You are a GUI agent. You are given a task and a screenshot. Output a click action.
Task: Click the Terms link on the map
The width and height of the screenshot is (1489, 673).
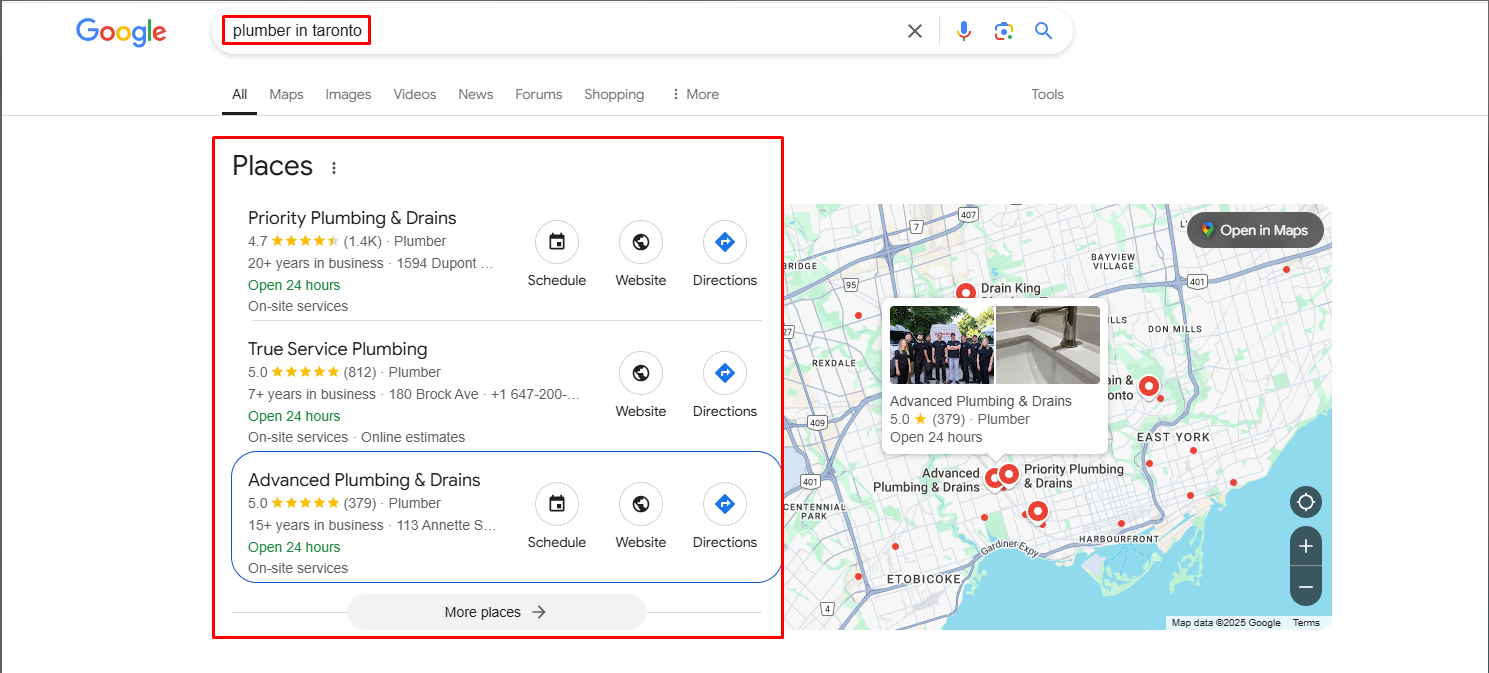pyautogui.click(x=1306, y=623)
